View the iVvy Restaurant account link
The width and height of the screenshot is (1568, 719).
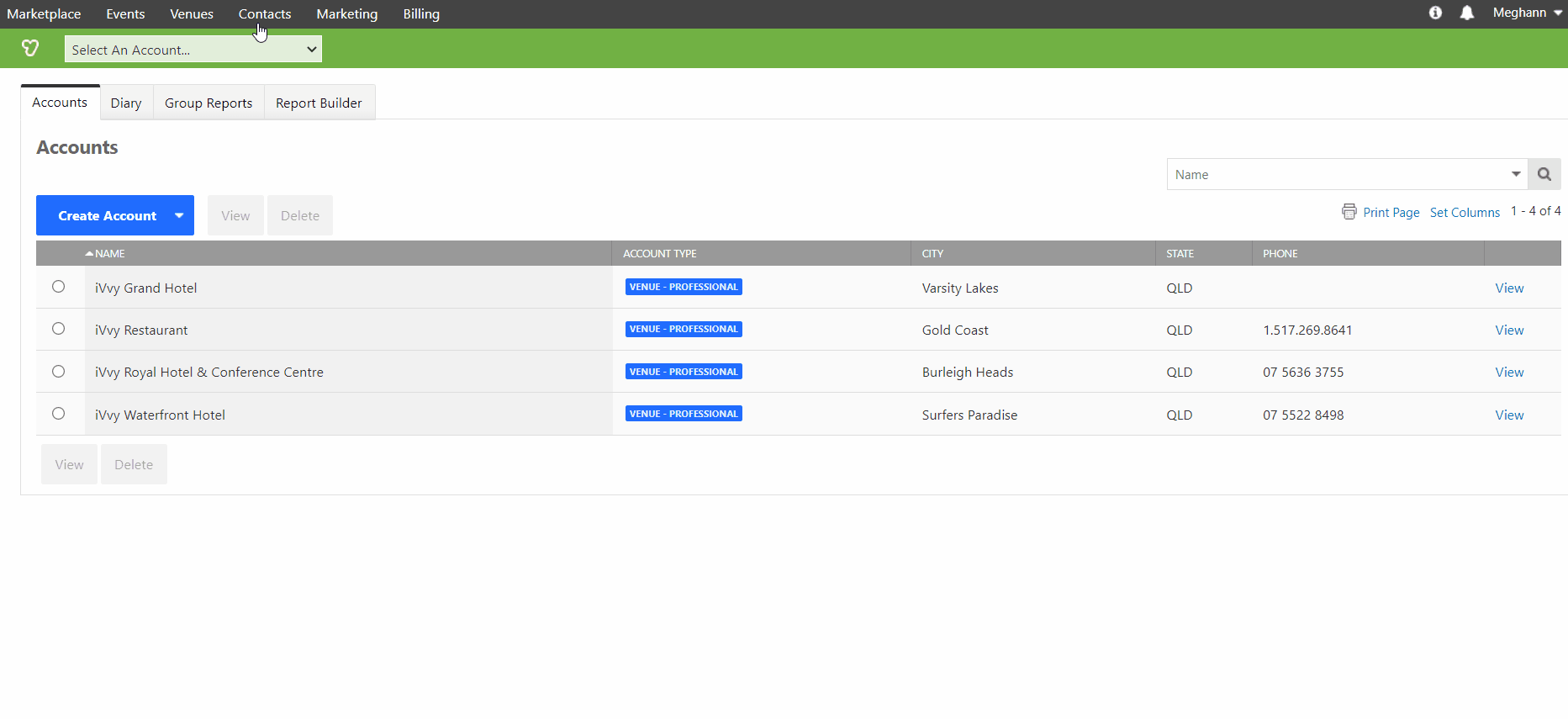1509,330
